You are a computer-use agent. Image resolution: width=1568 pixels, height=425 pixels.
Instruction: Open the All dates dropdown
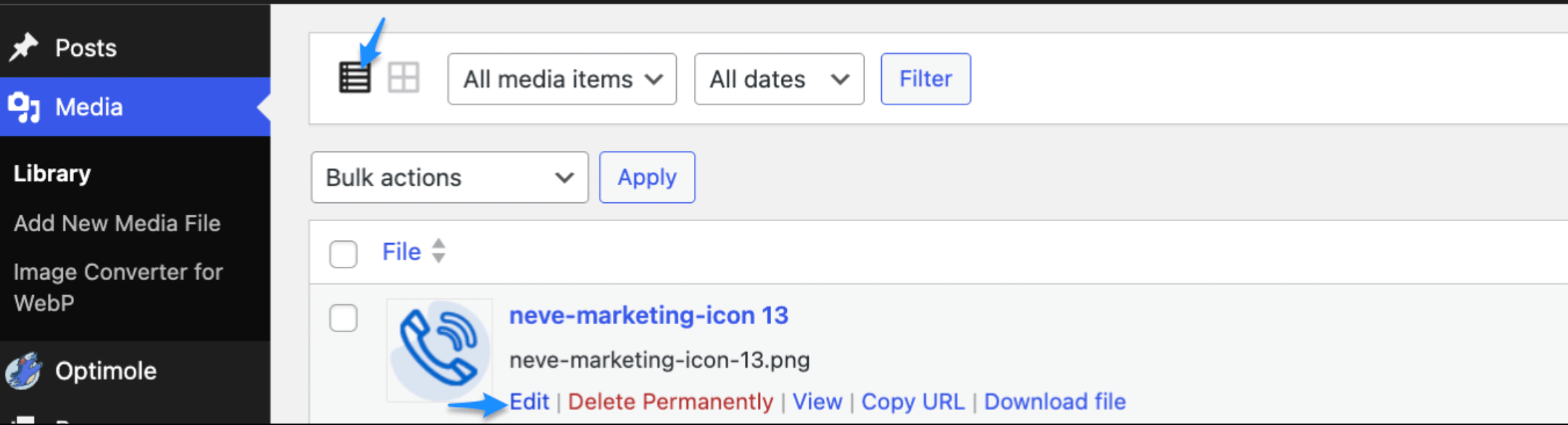click(778, 79)
